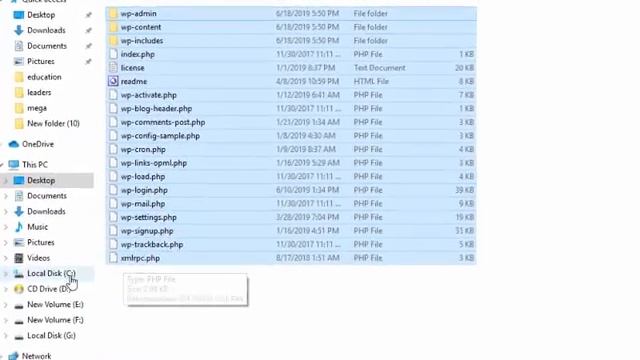Click the wp-links-opml.php file icon
Viewport: 640px width, 360px height.
[113, 163]
